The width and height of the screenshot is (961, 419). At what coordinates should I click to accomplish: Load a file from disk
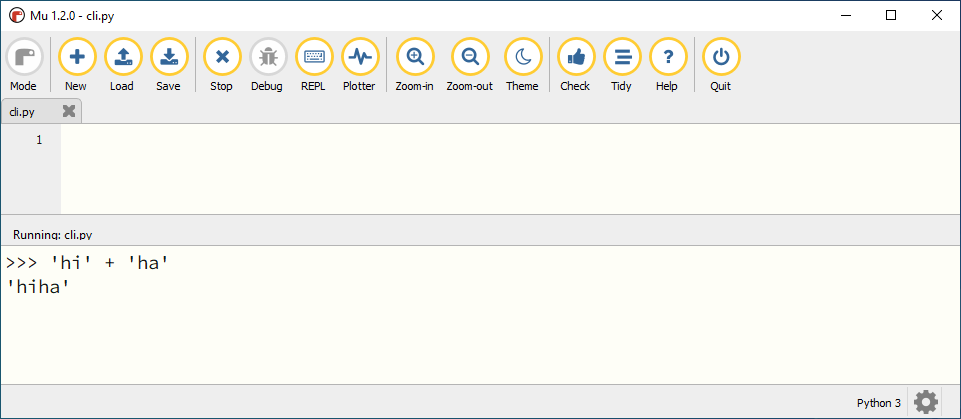[x=123, y=64]
